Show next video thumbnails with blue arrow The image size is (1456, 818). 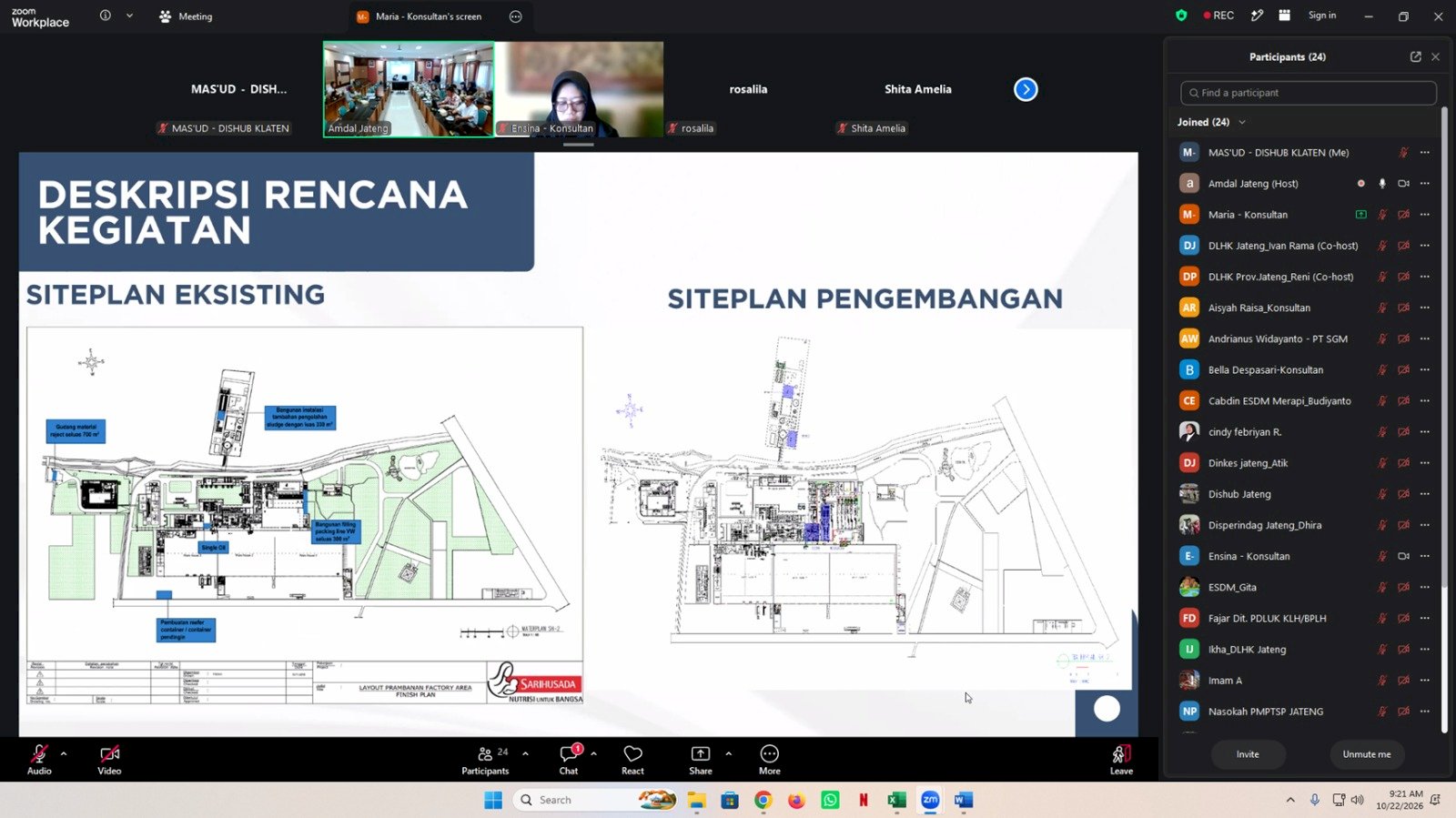[1026, 89]
